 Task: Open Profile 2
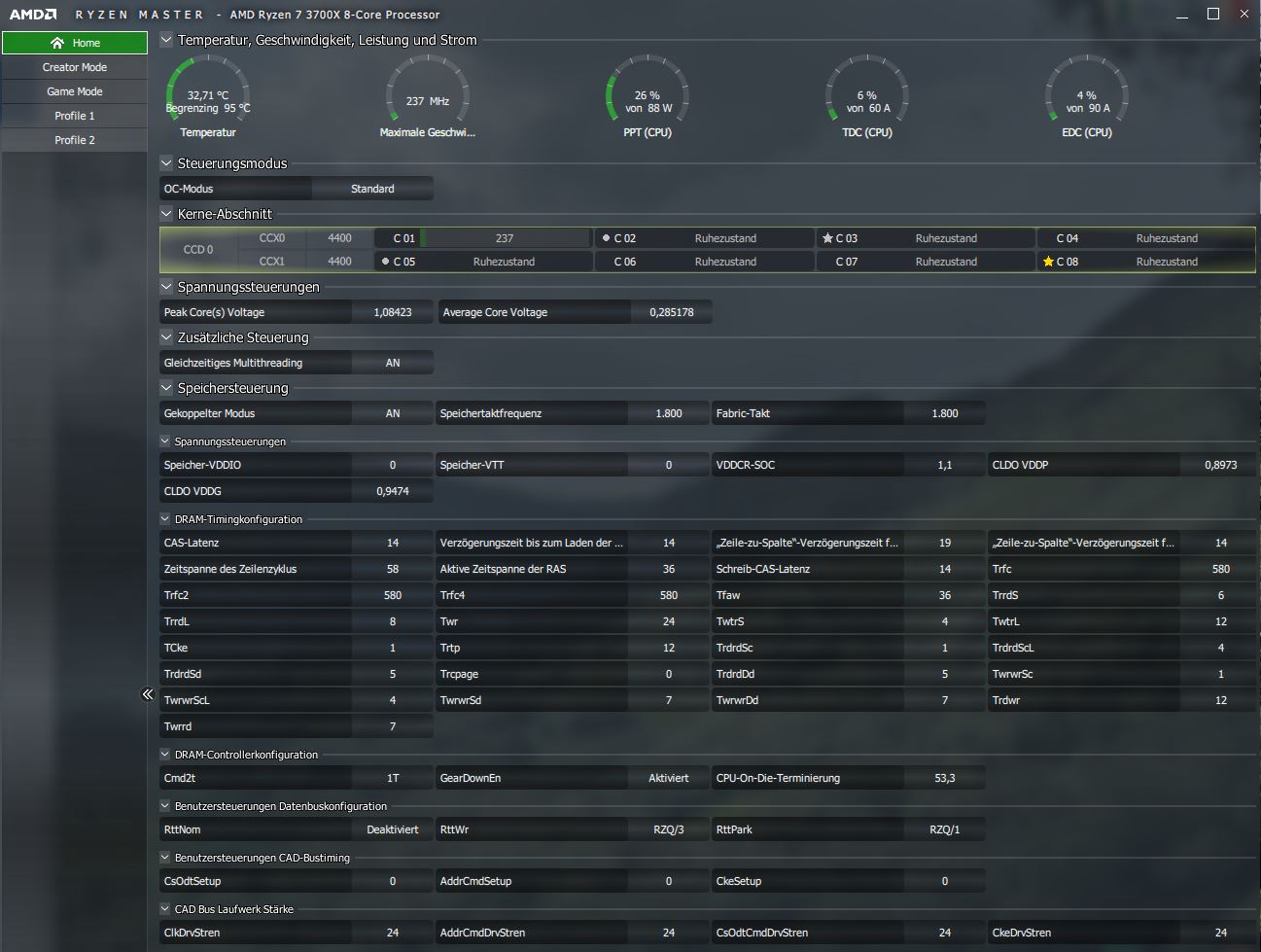[x=75, y=140]
